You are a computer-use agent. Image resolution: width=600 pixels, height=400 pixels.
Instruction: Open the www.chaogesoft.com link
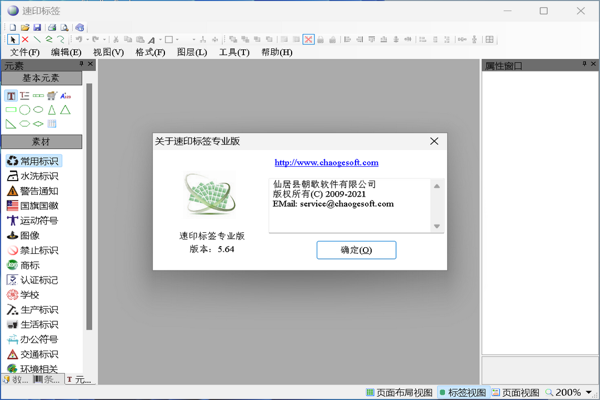point(326,162)
